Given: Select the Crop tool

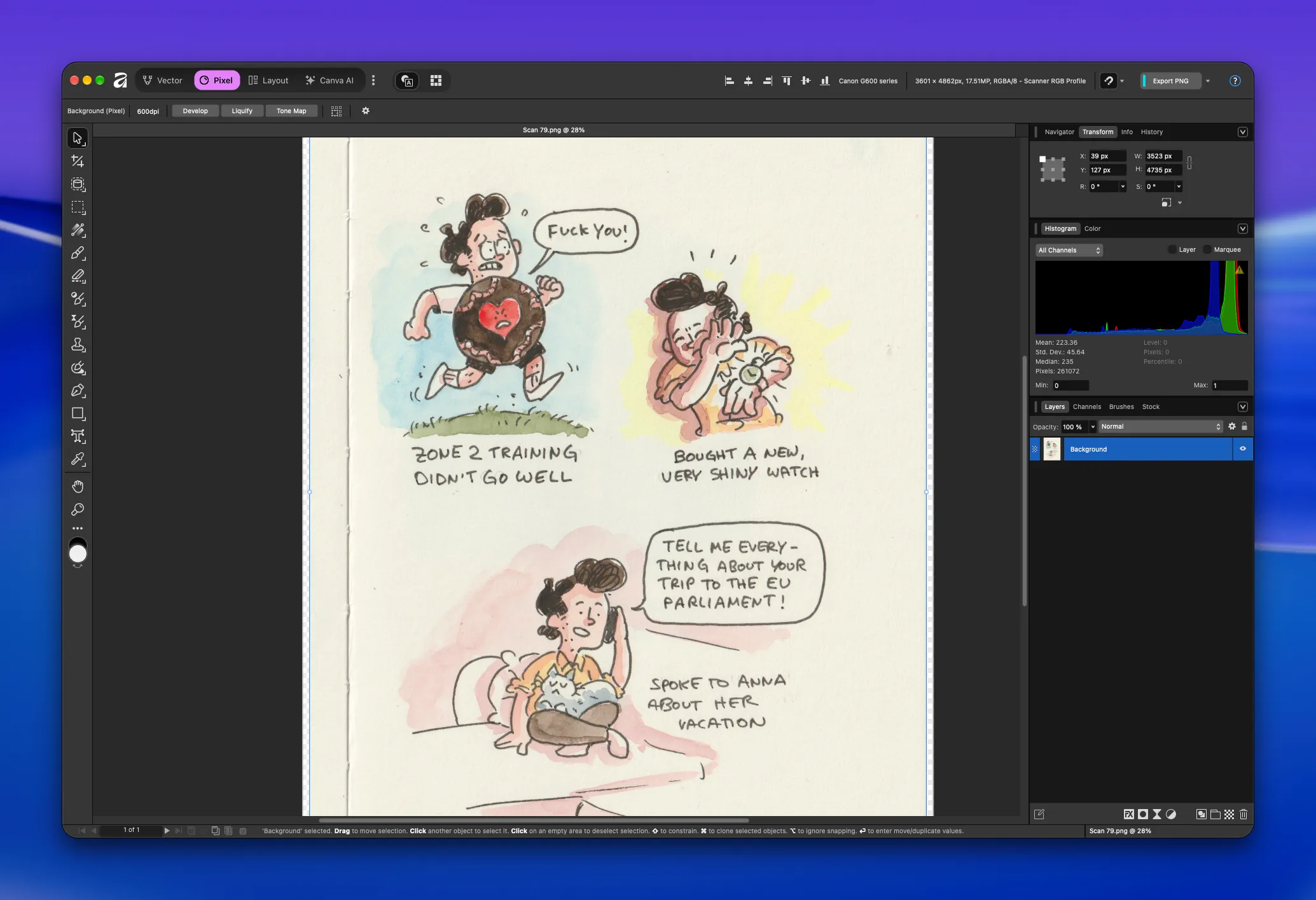Looking at the screenshot, I should [78, 161].
